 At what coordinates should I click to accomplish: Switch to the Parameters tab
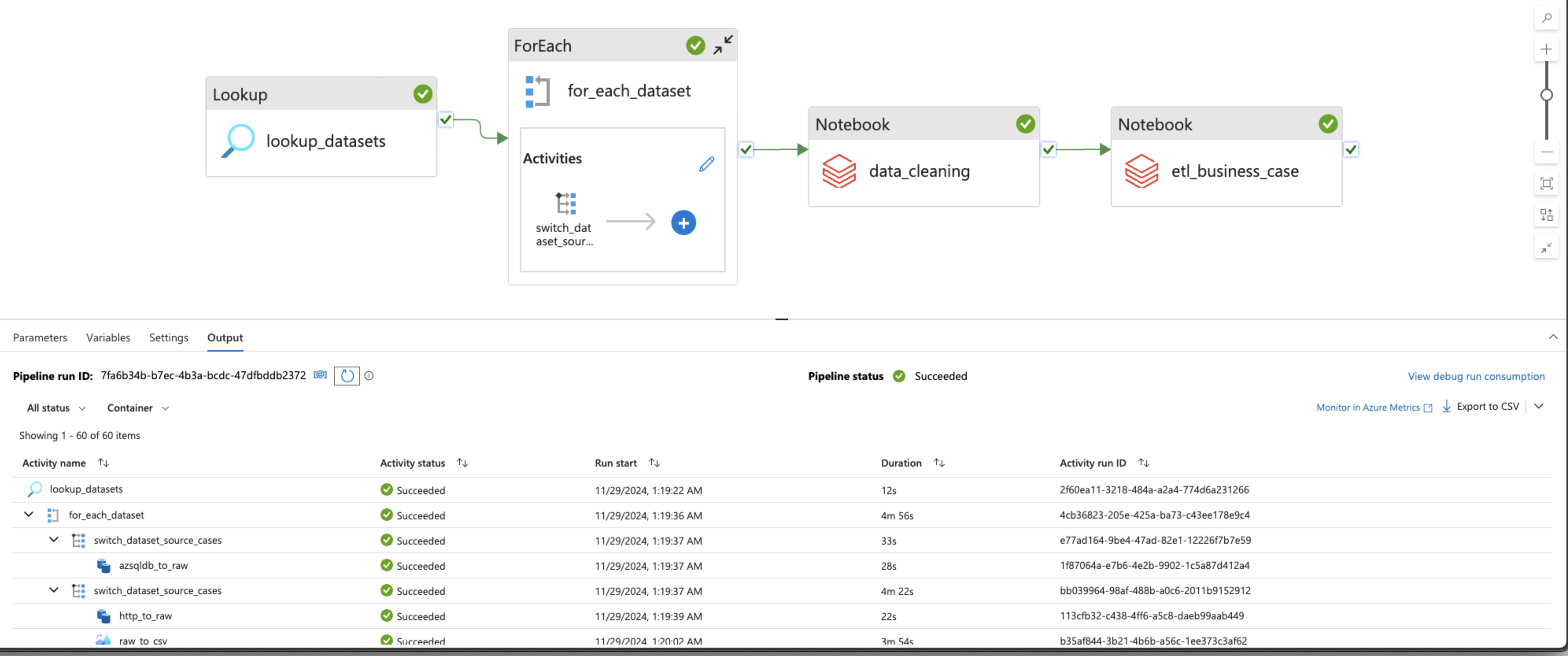point(40,337)
